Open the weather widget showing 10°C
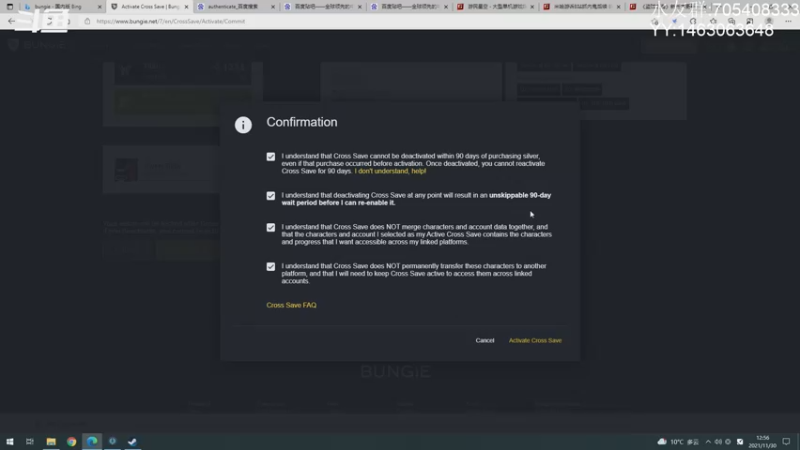Viewport: 800px width, 450px height. pos(678,442)
